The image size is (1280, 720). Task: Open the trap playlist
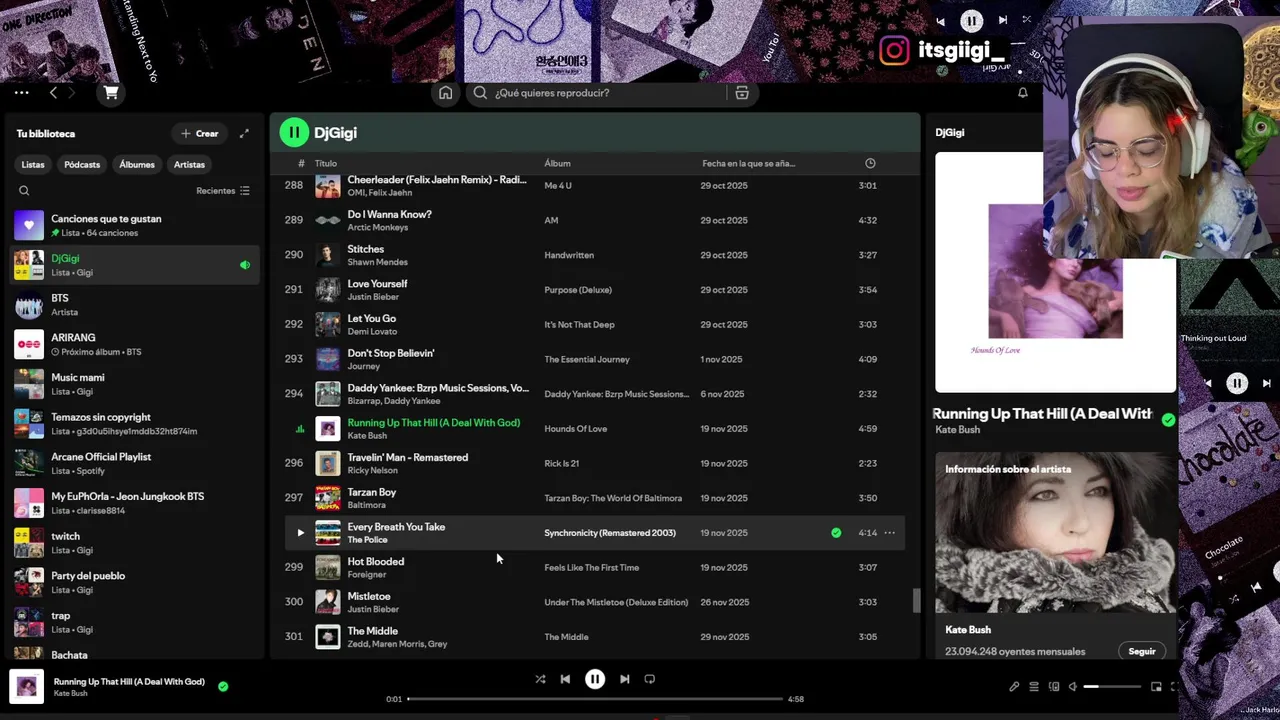coord(135,622)
